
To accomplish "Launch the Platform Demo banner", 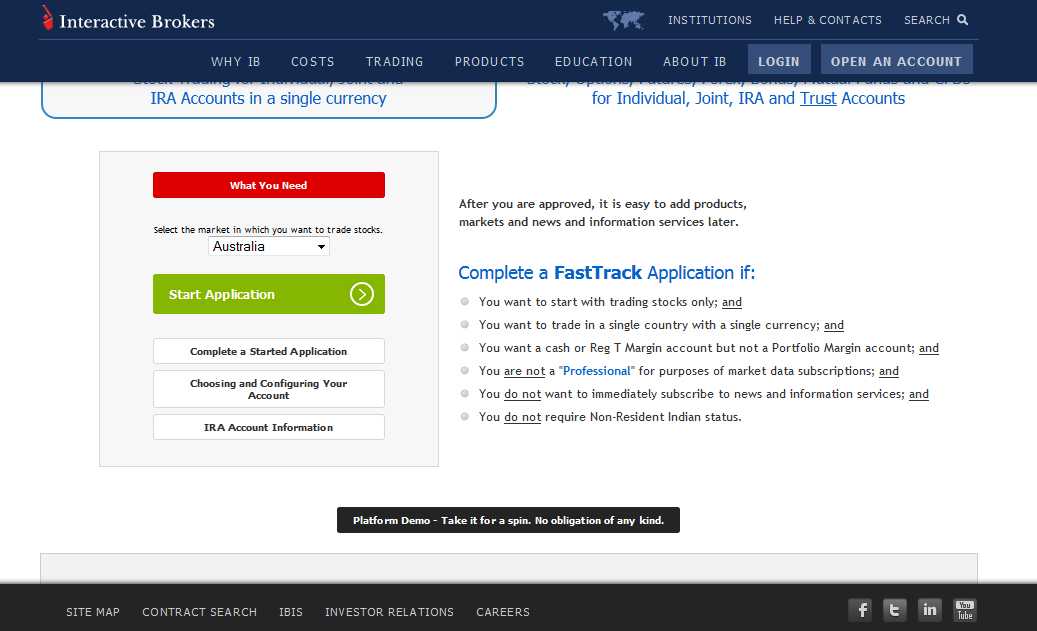I will pyautogui.click(x=508, y=520).
